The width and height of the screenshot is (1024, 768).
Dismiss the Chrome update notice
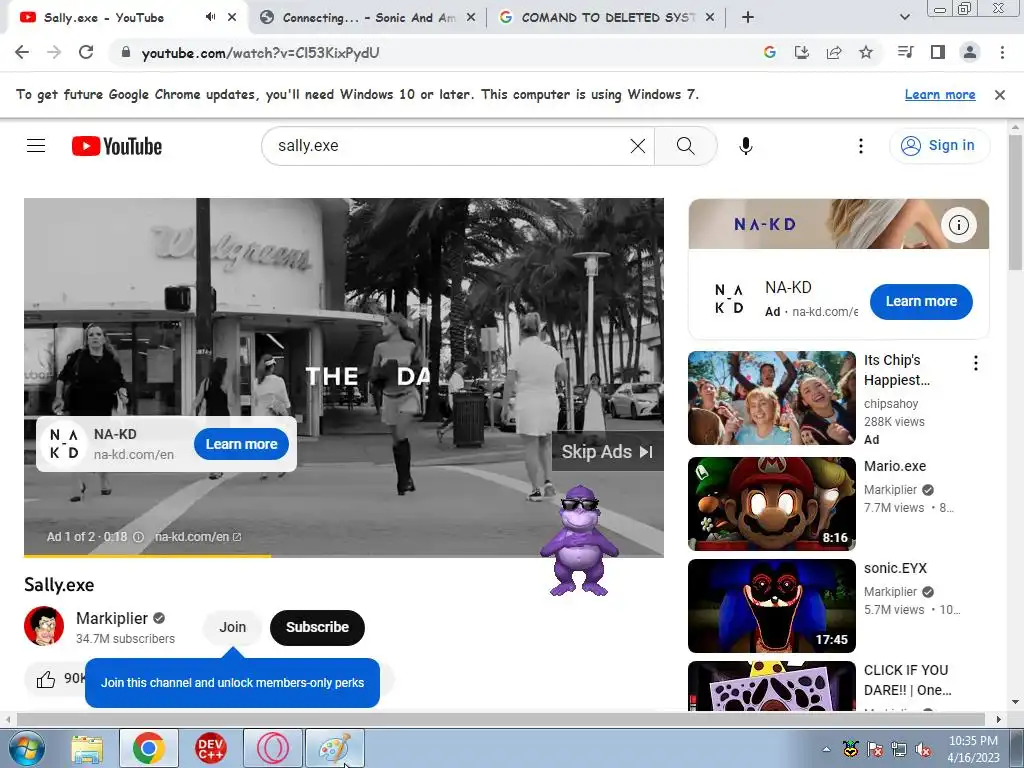[999, 95]
